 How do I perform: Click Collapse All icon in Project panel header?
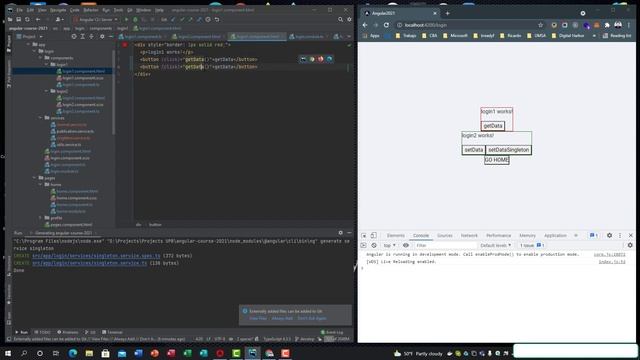tap(91, 36)
